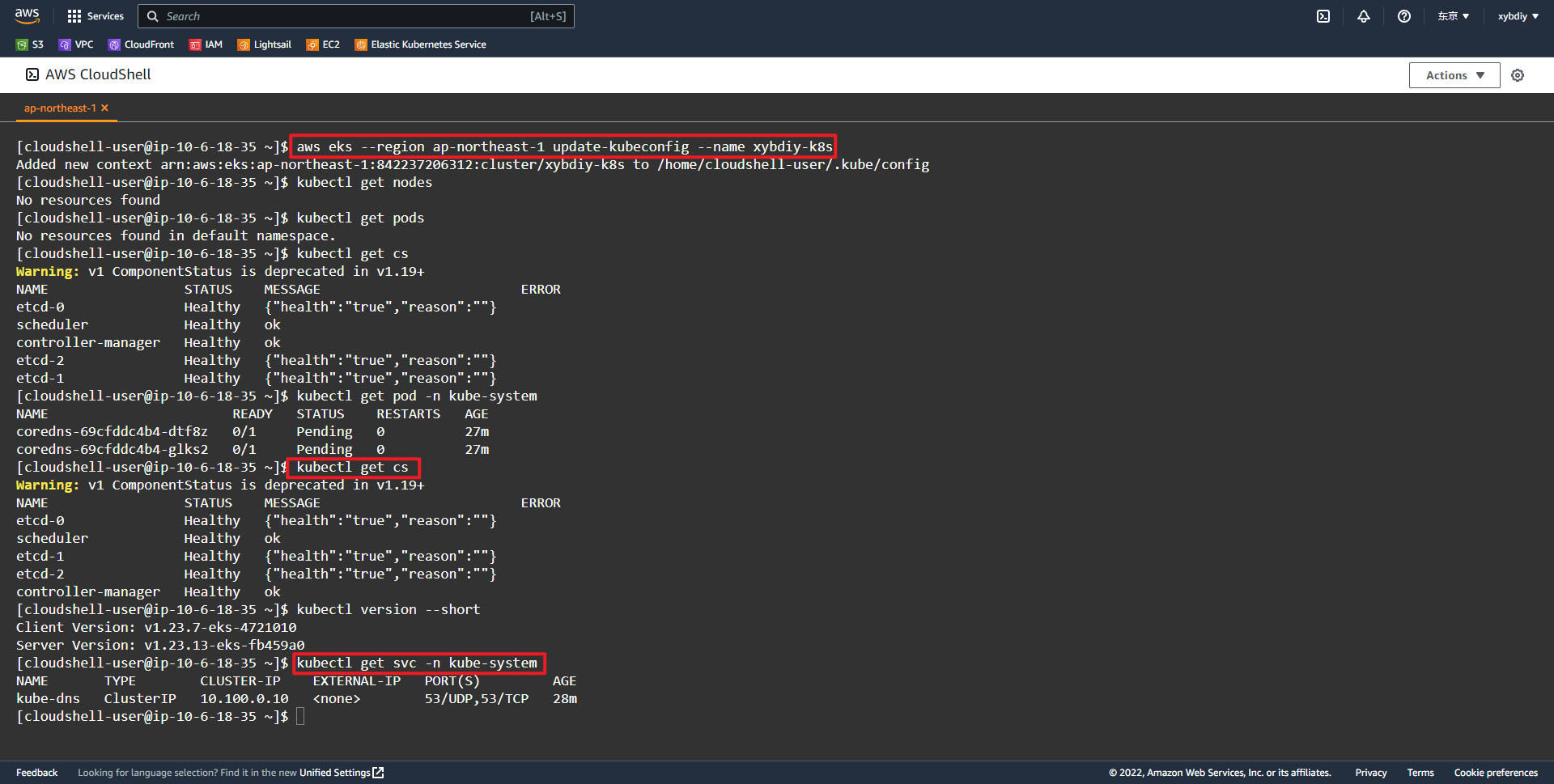This screenshot has width=1554, height=784.
Task: Click the 'Server Version: v1.23.13-eks-fb459a0' line
Action: tap(160, 645)
